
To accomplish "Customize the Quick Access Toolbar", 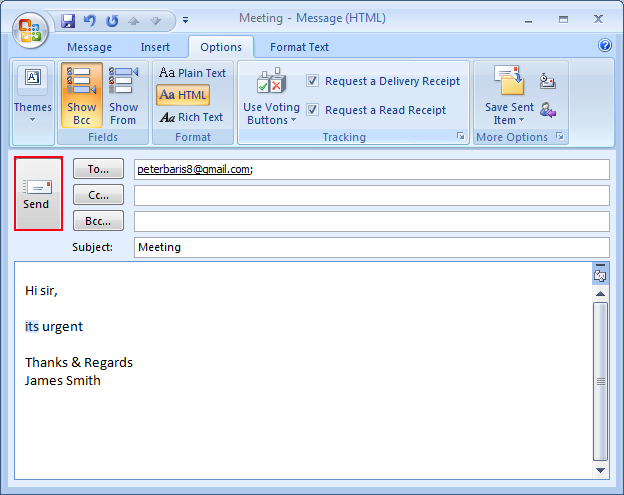I will click(x=185, y=20).
